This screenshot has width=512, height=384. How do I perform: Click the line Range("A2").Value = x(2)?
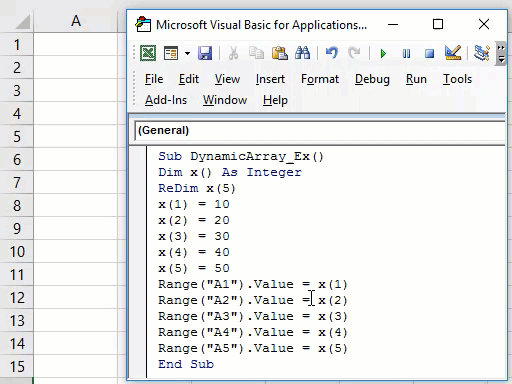[x=253, y=300]
